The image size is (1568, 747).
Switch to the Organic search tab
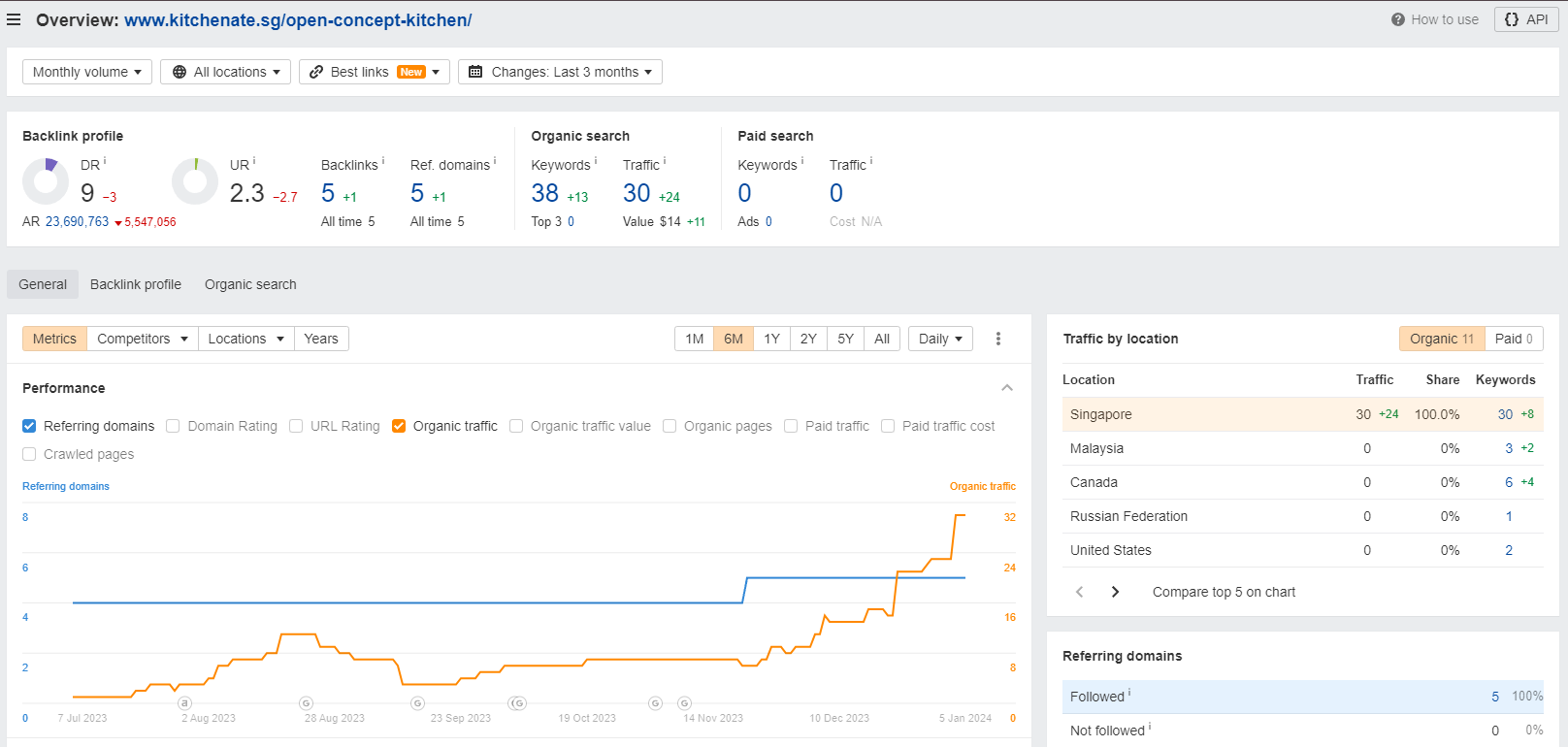(x=250, y=284)
